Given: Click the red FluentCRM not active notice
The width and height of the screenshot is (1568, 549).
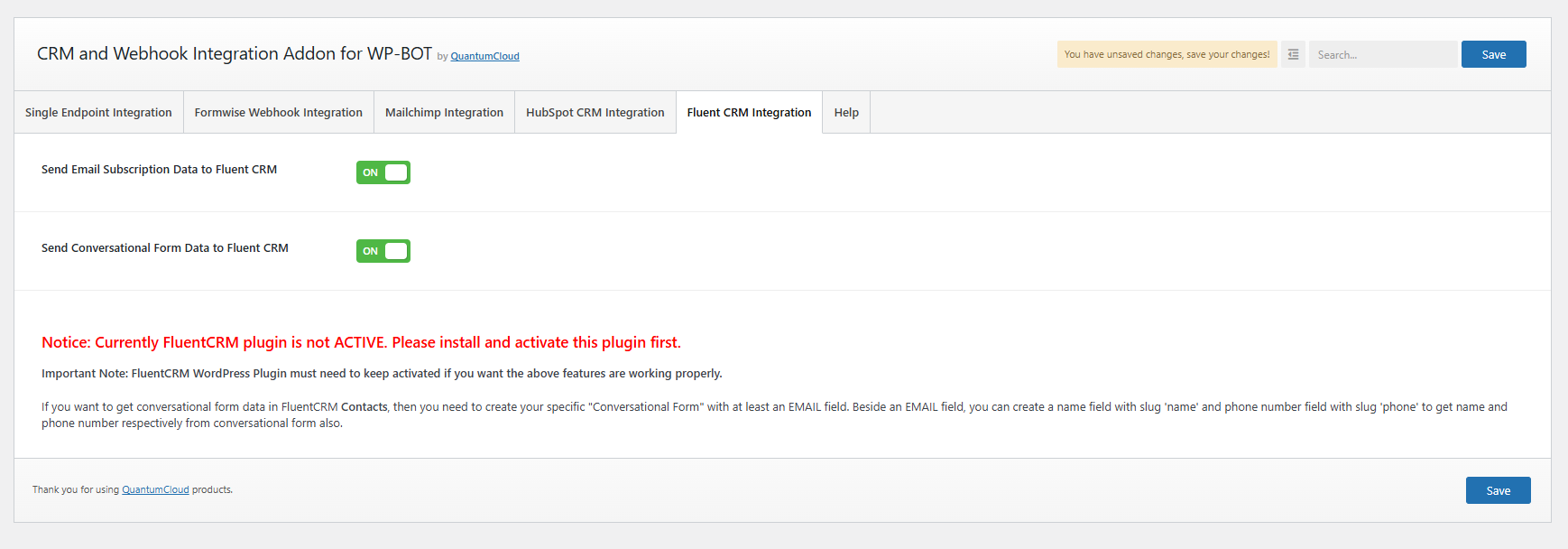Looking at the screenshot, I should click(361, 342).
